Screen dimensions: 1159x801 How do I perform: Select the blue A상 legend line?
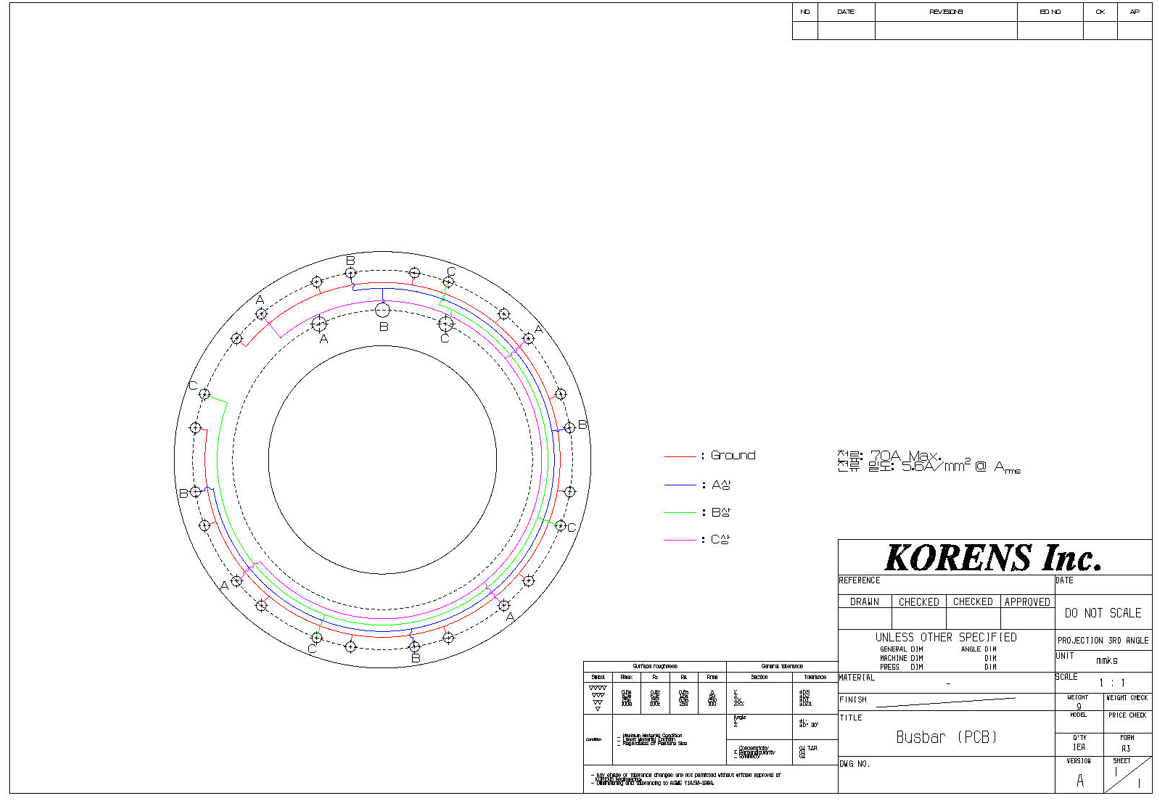coord(679,485)
